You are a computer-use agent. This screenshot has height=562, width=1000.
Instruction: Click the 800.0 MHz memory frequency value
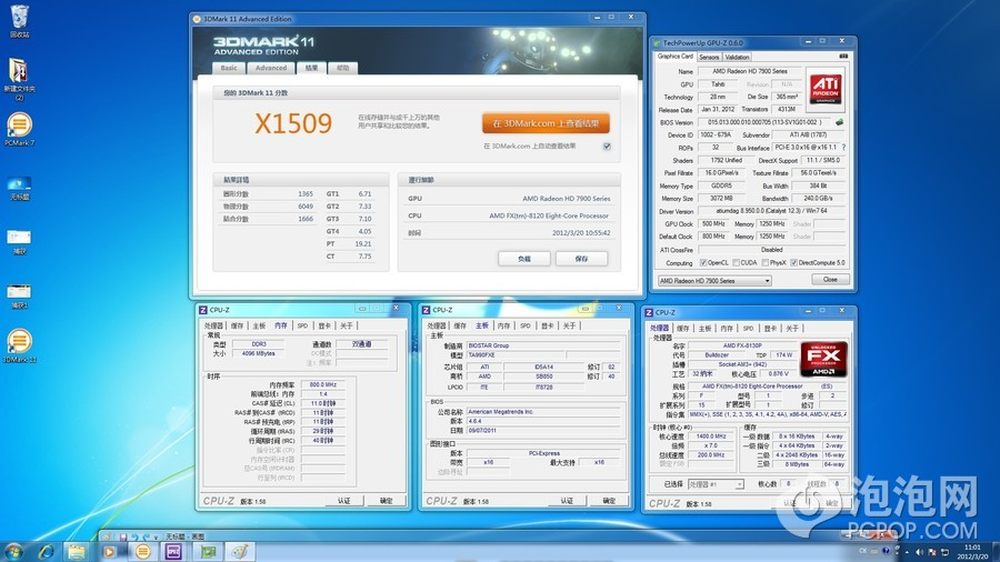[323, 385]
